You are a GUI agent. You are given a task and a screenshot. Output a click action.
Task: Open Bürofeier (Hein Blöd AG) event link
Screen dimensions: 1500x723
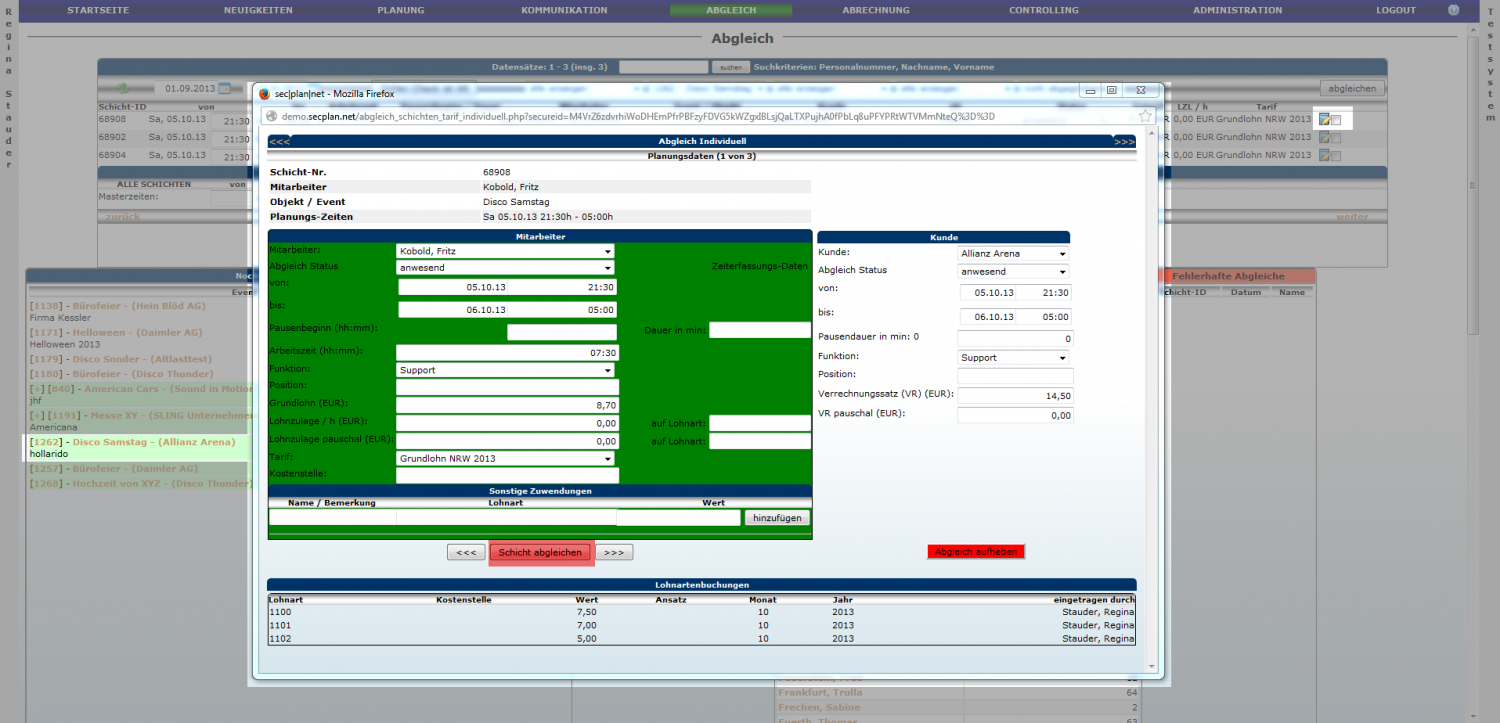coord(139,304)
